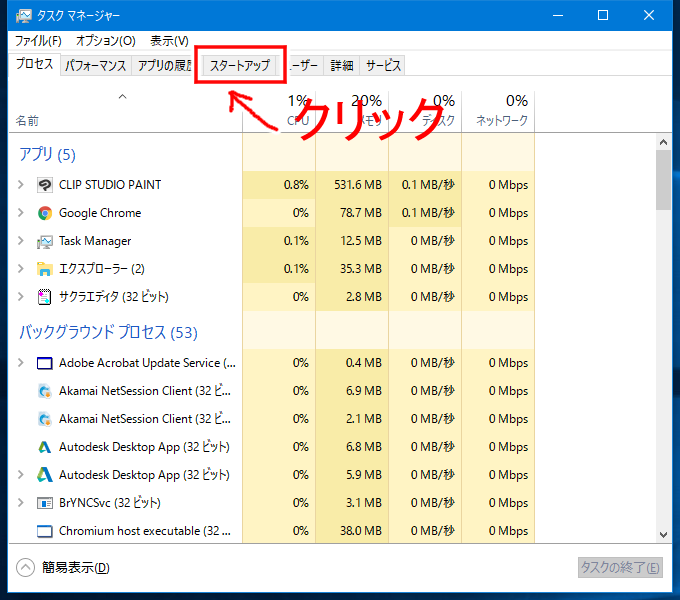Viewport: 680px width, 600px height.
Task: Click the サクラエディタ notepad icon
Action: pyautogui.click(x=44, y=297)
